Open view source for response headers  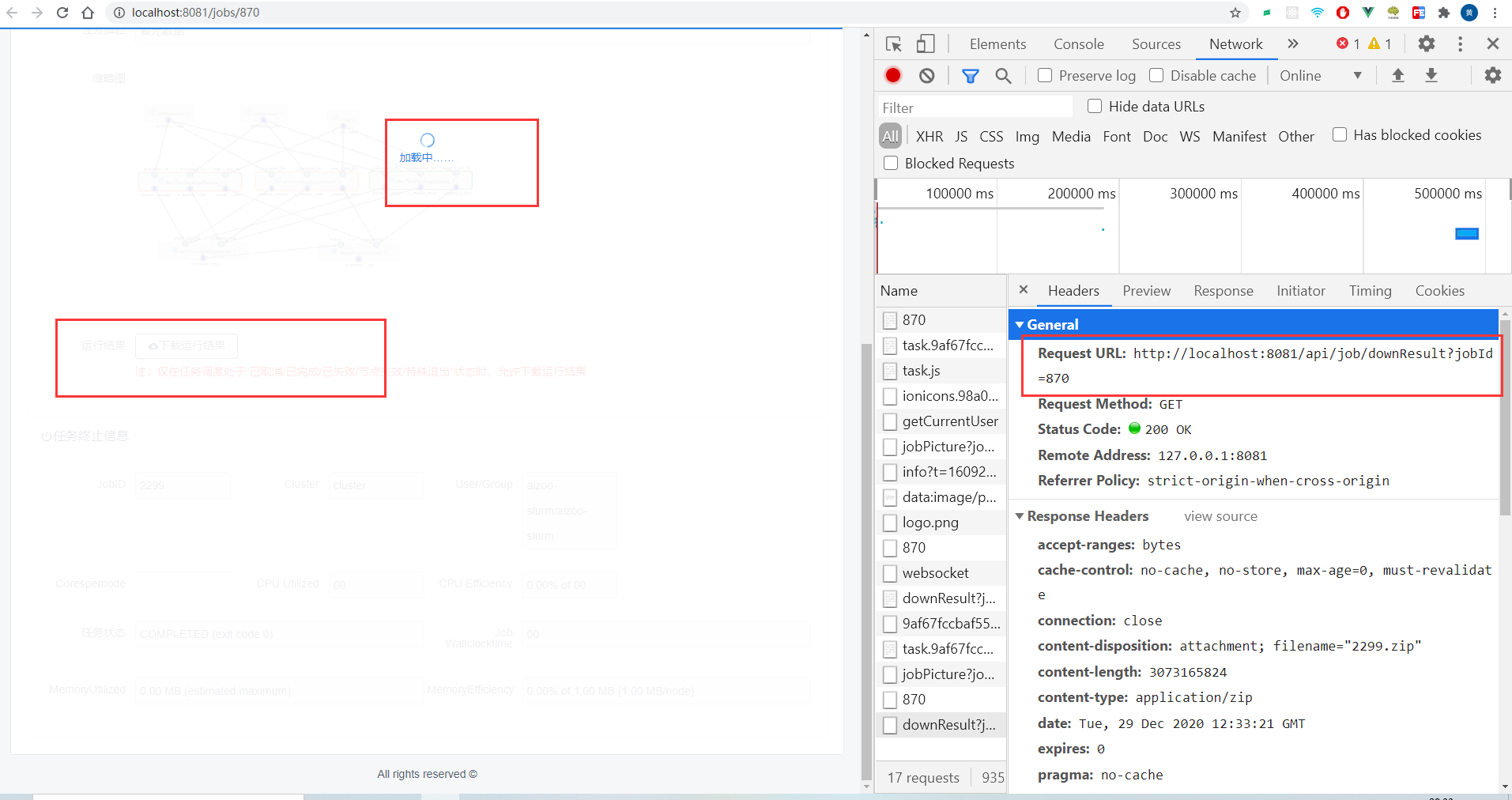pos(1220,516)
